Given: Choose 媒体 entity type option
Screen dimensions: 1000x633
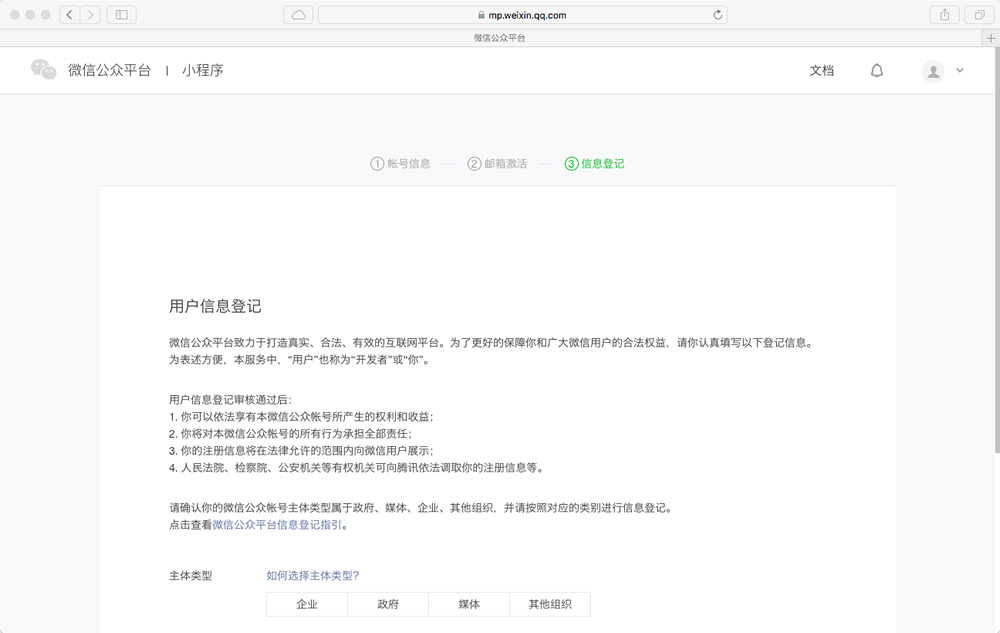Looking at the screenshot, I should click(x=469, y=604).
